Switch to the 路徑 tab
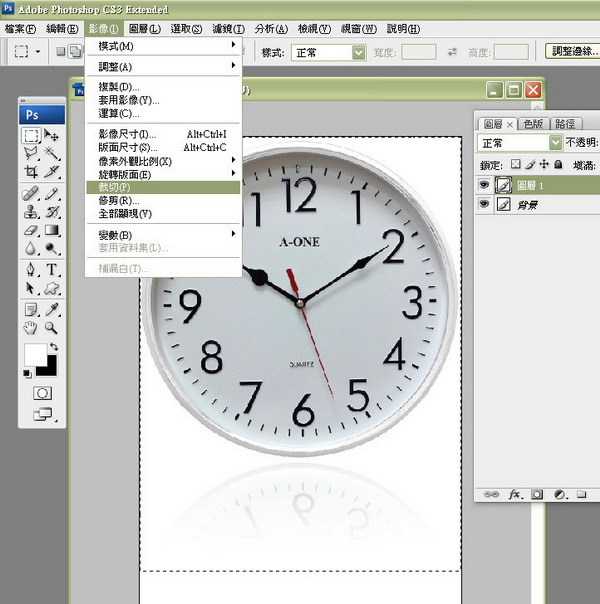 (566, 124)
